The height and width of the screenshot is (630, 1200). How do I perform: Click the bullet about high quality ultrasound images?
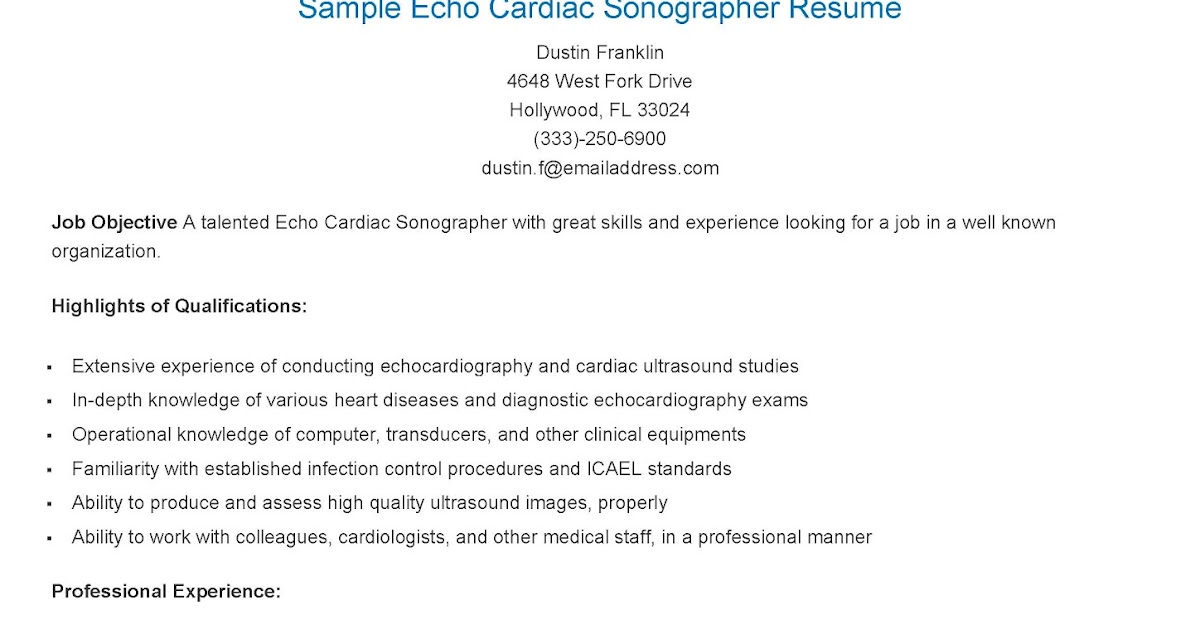coord(370,502)
